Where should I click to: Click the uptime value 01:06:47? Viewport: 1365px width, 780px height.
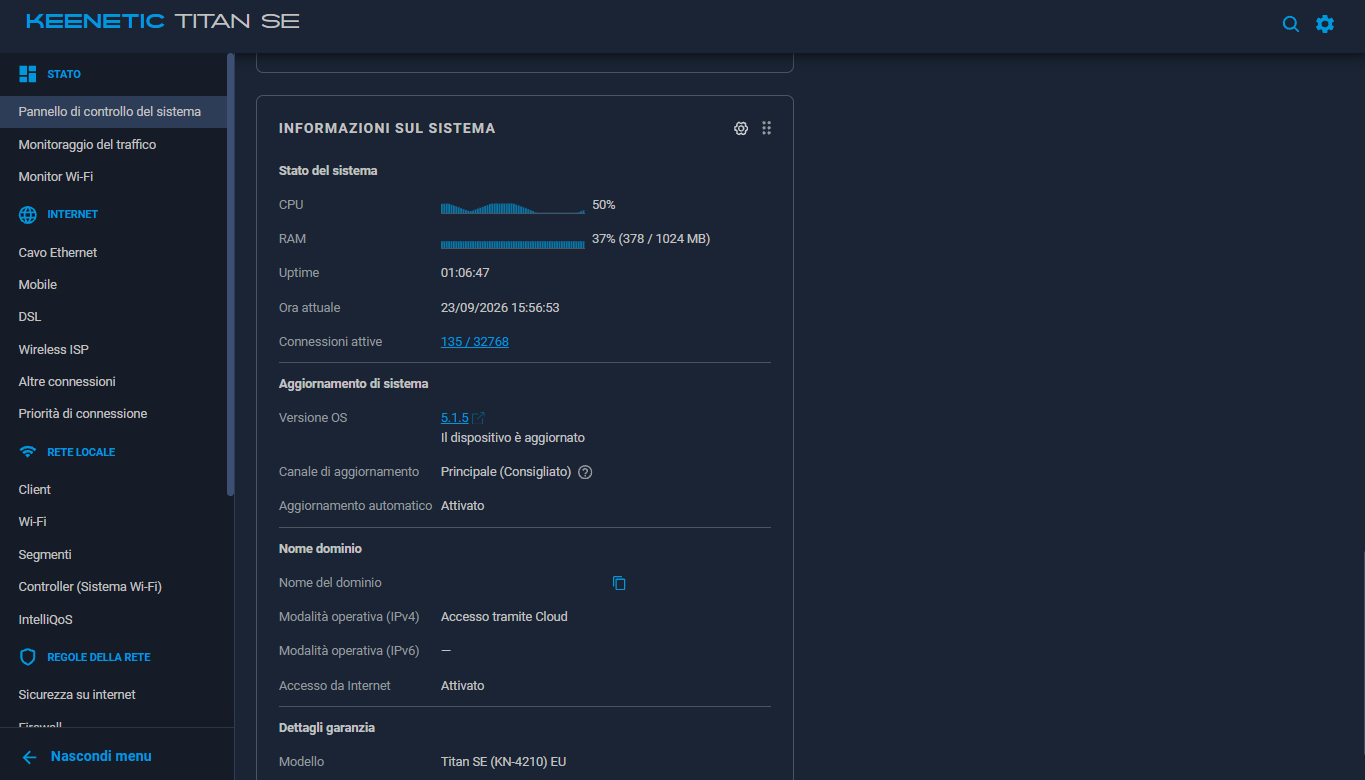point(465,273)
